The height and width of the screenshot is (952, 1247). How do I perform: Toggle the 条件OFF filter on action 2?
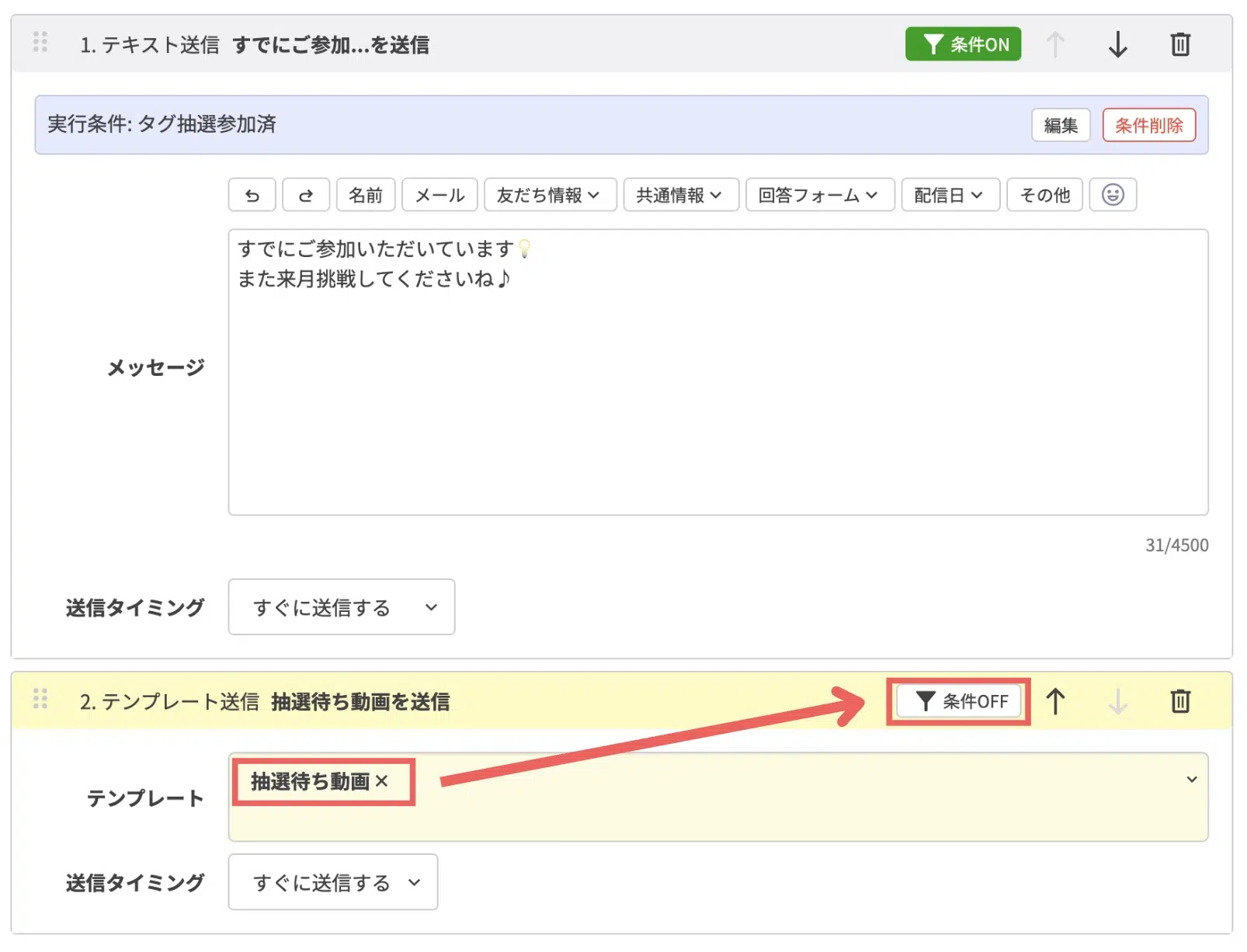pyautogui.click(x=960, y=701)
